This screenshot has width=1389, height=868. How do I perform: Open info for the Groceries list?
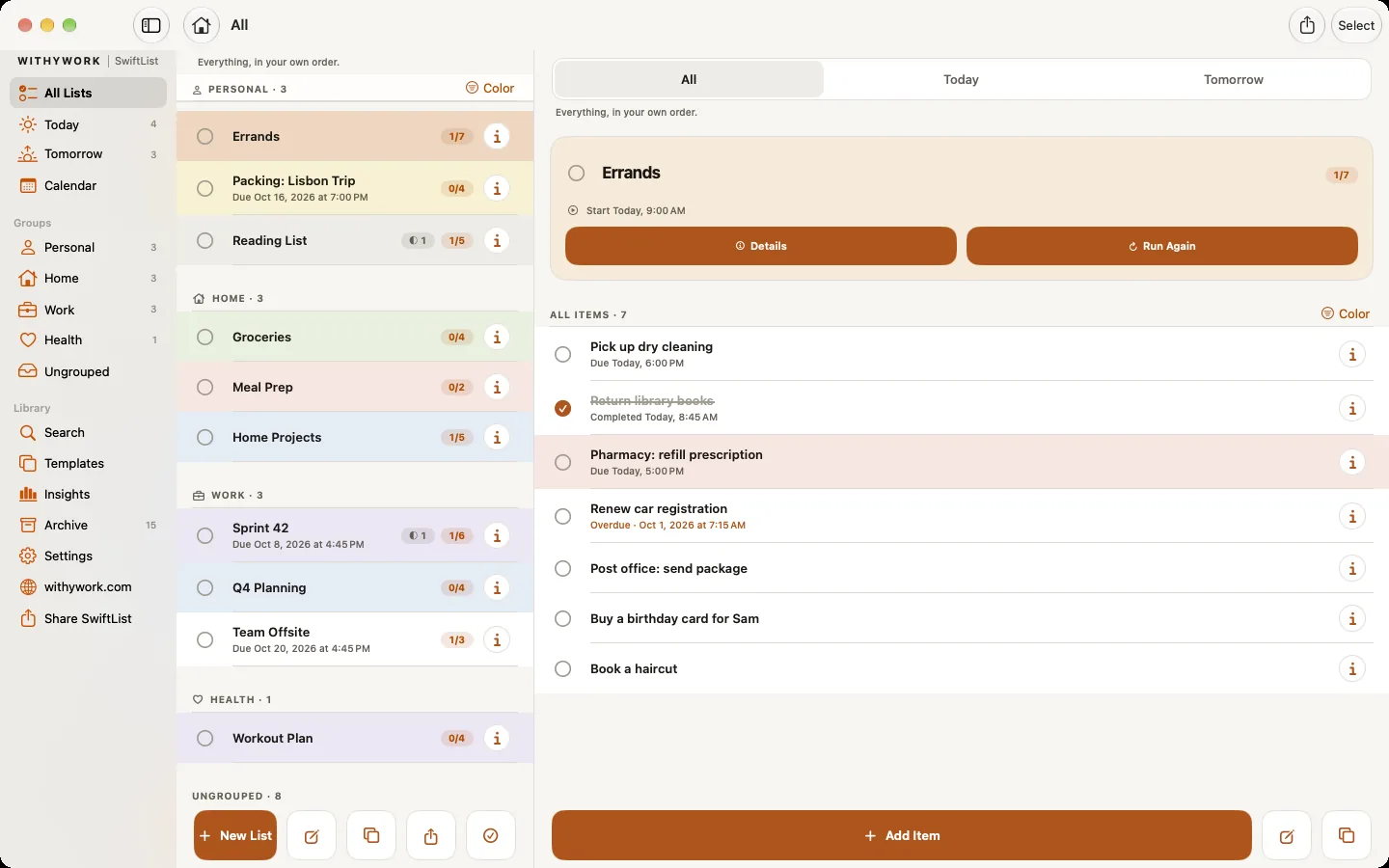[x=497, y=337]
